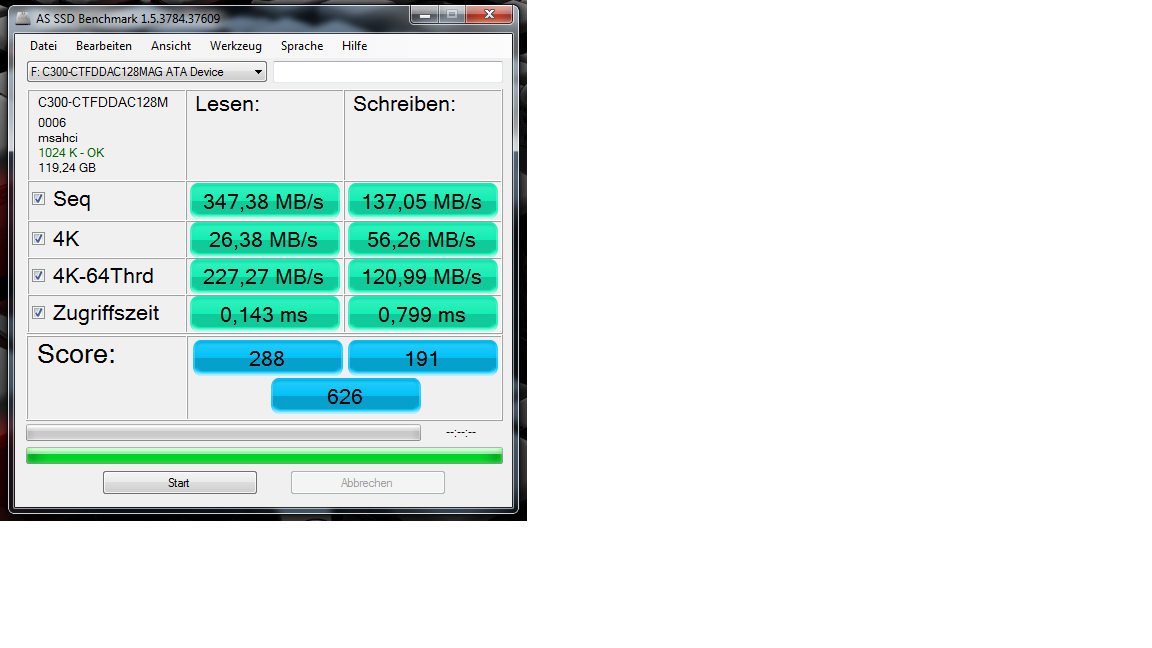Click the empty text field beside drive selector
This screenshot has width=1152, height=648.
point(388,72)
